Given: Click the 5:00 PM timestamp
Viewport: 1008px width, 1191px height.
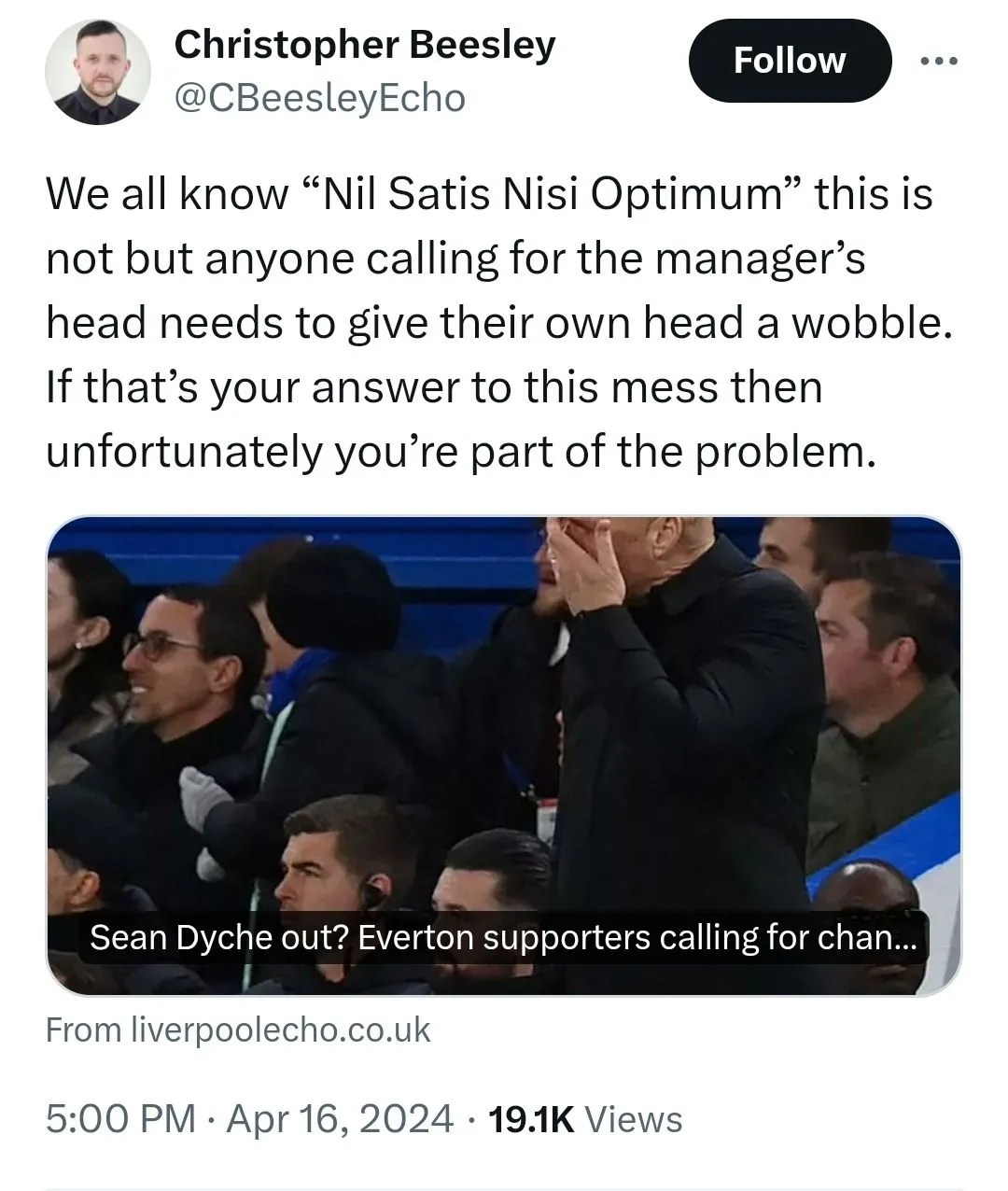Looking at the screenshot, I should pyautogui.click(x=121, y=1119).
